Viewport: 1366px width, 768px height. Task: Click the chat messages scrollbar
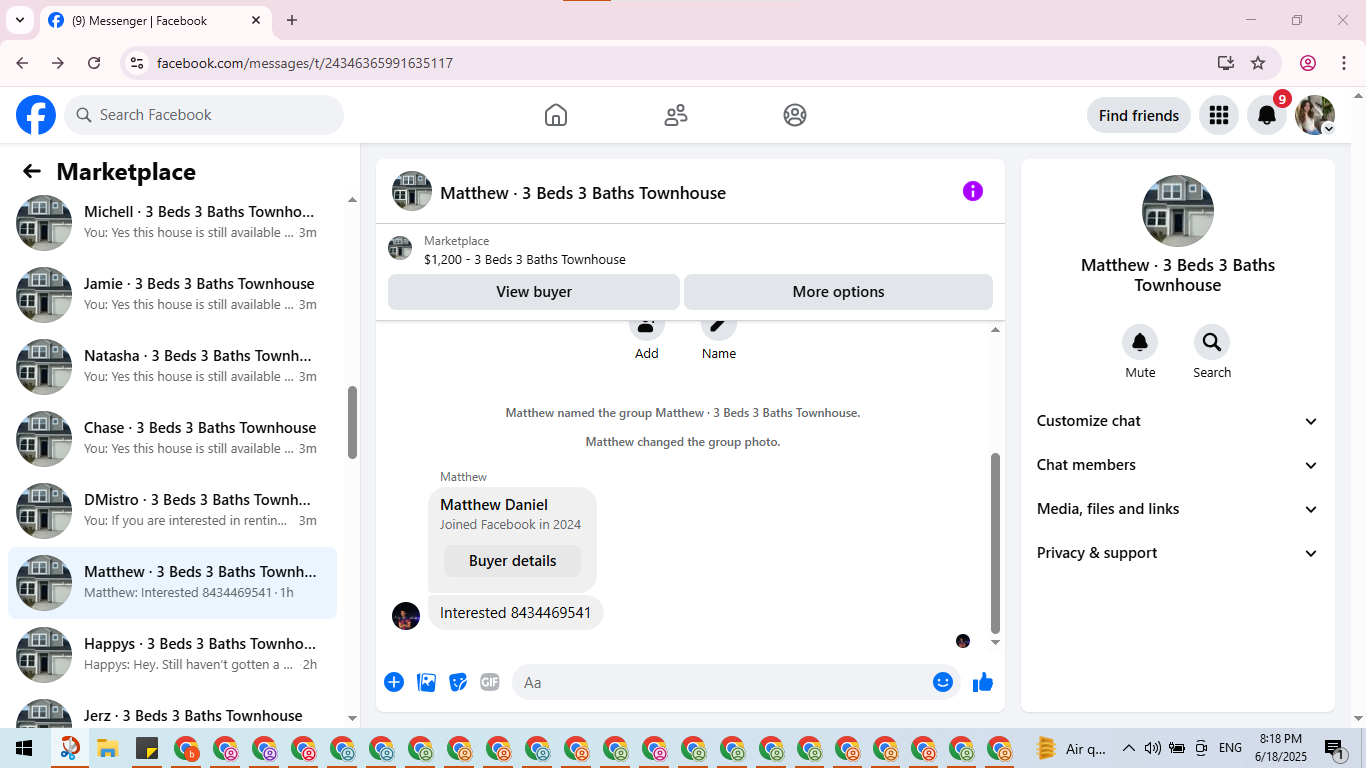tap(995, 543)
